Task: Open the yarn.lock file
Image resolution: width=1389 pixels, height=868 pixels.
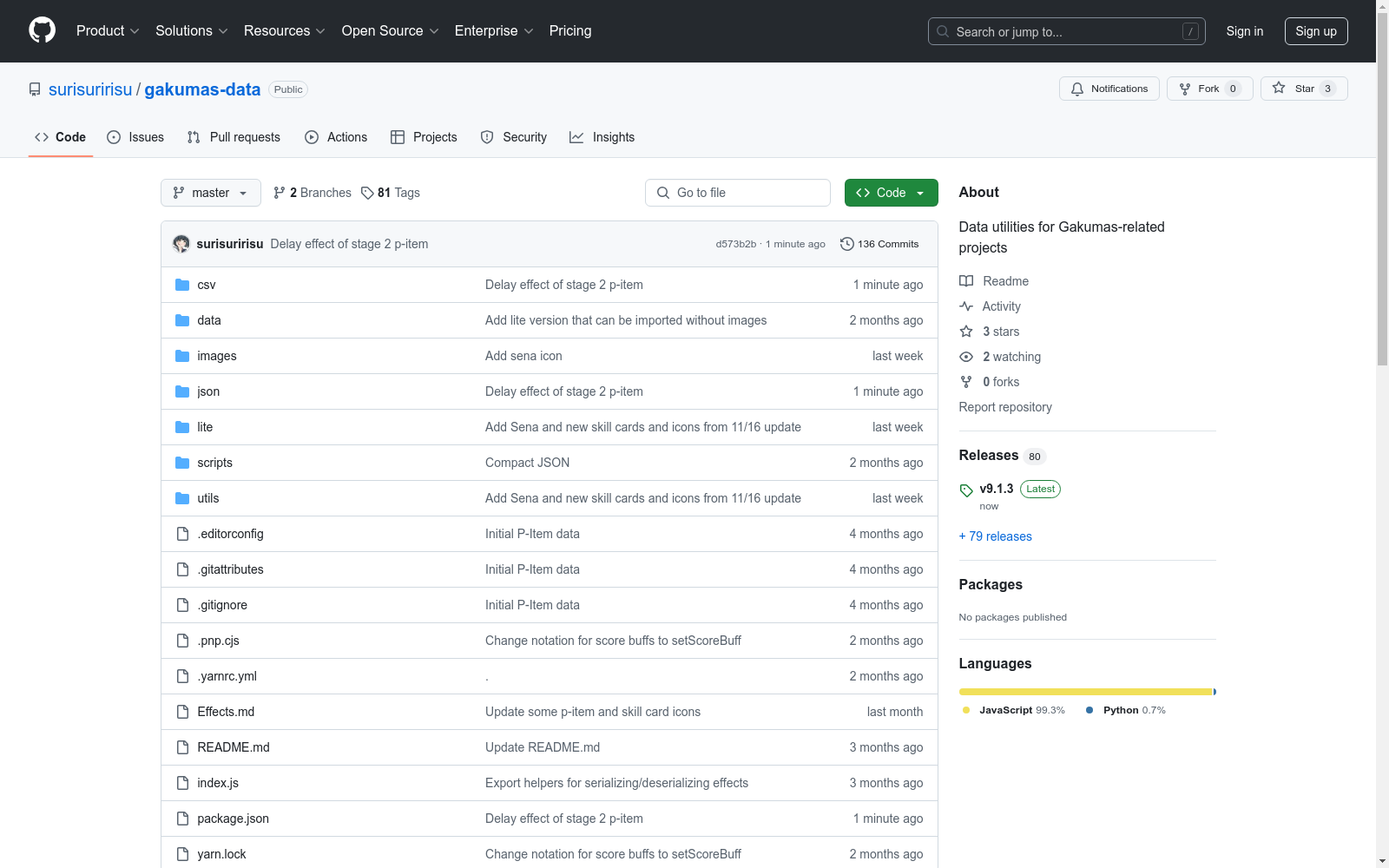Action: click(x=221, y=854)
